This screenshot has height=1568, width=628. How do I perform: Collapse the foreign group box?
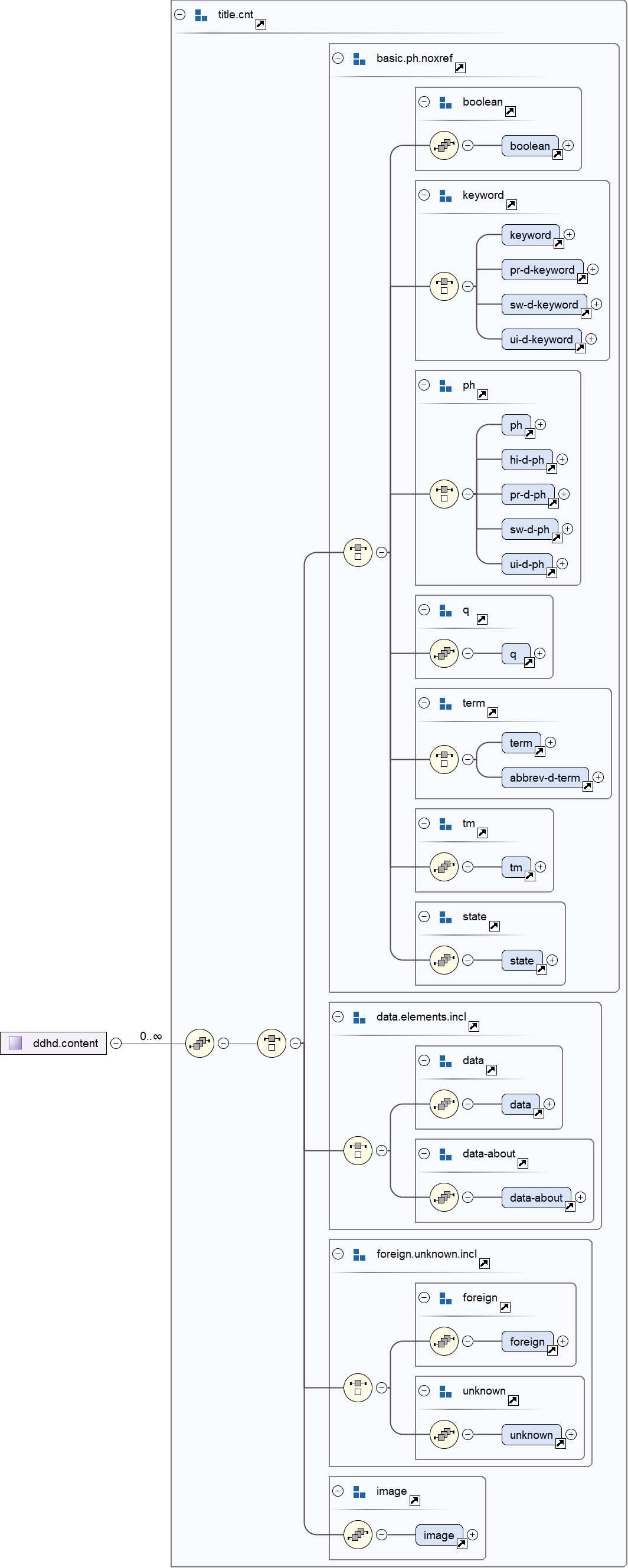tap(424, 1297)
